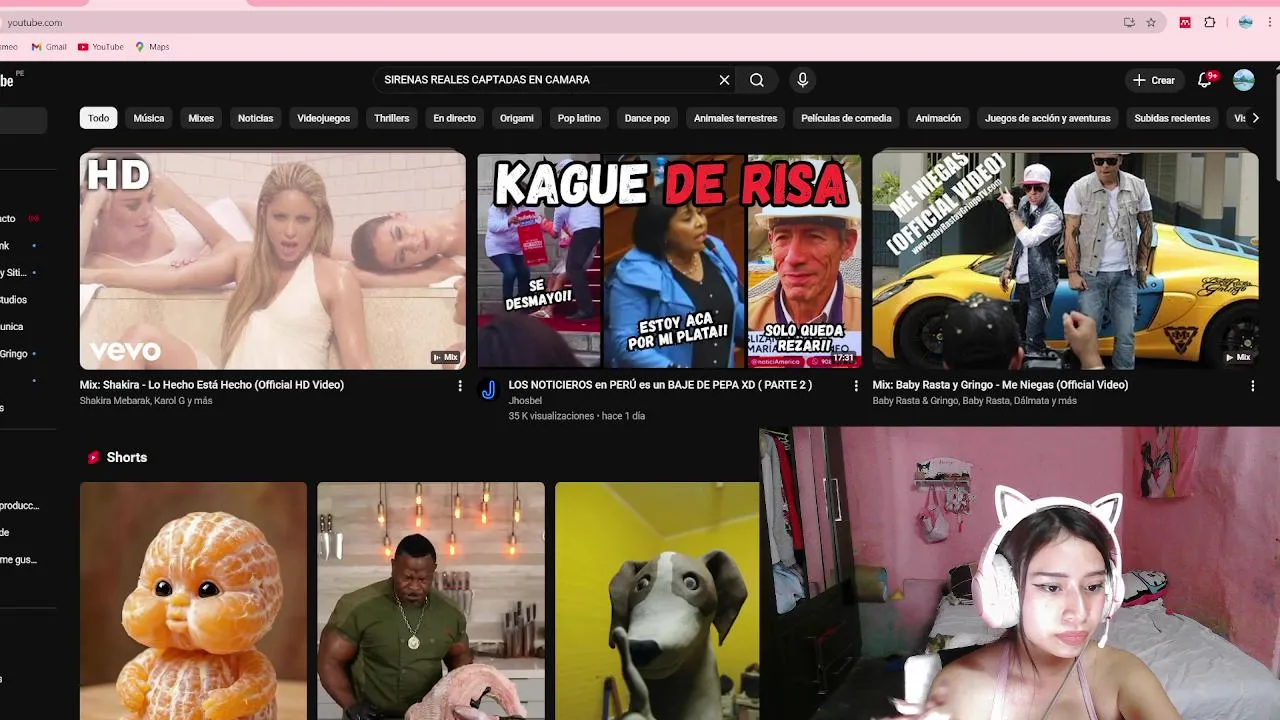The image size is (1280, 720).
Task: Select the Videojuegos filter chip
Action: (324, 118)
